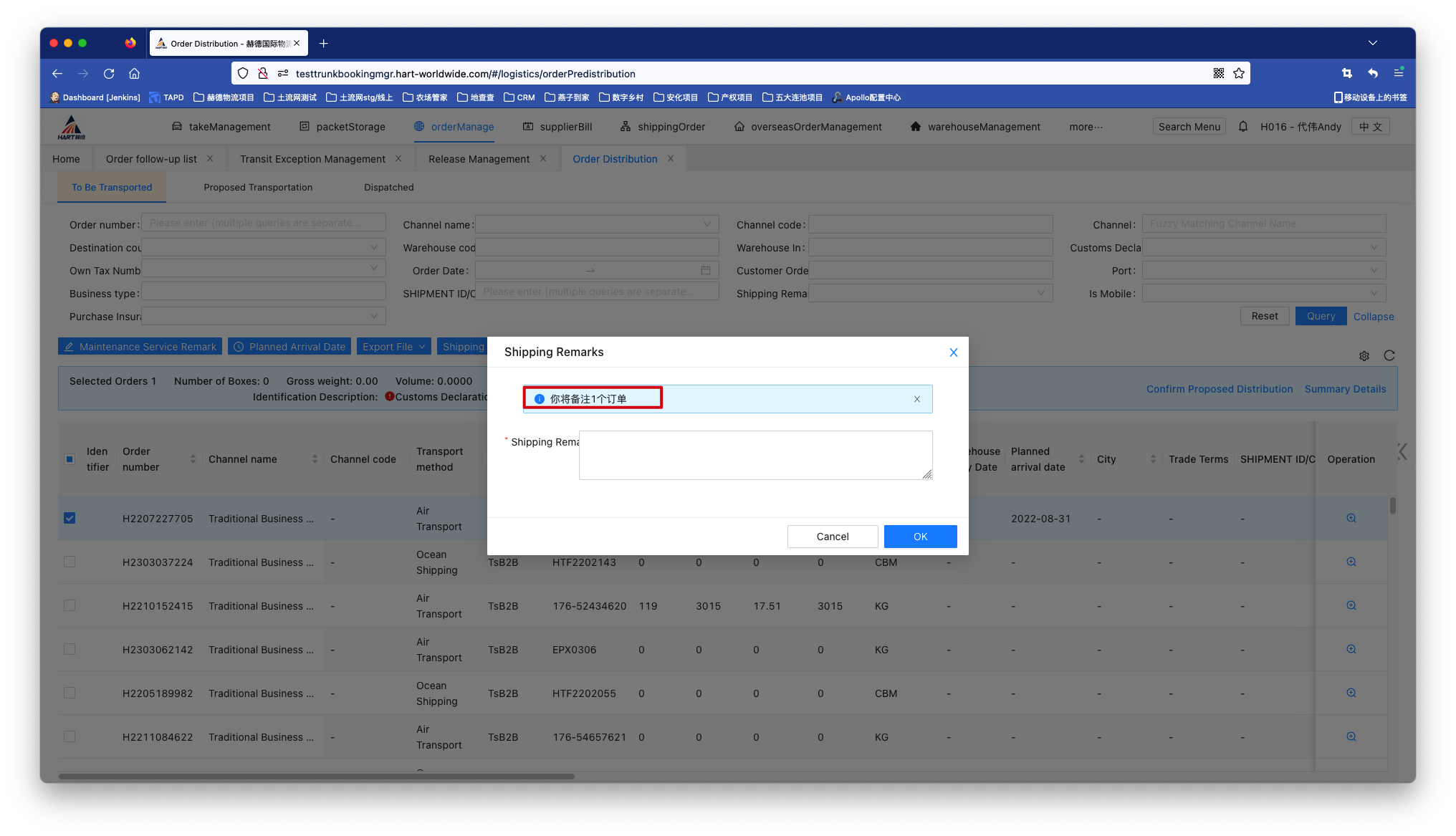The height and width of the screenshot is (836, 1456).
Task: Uncheck the checkbox for order H2207227705
Action: [x=70, y=518]
